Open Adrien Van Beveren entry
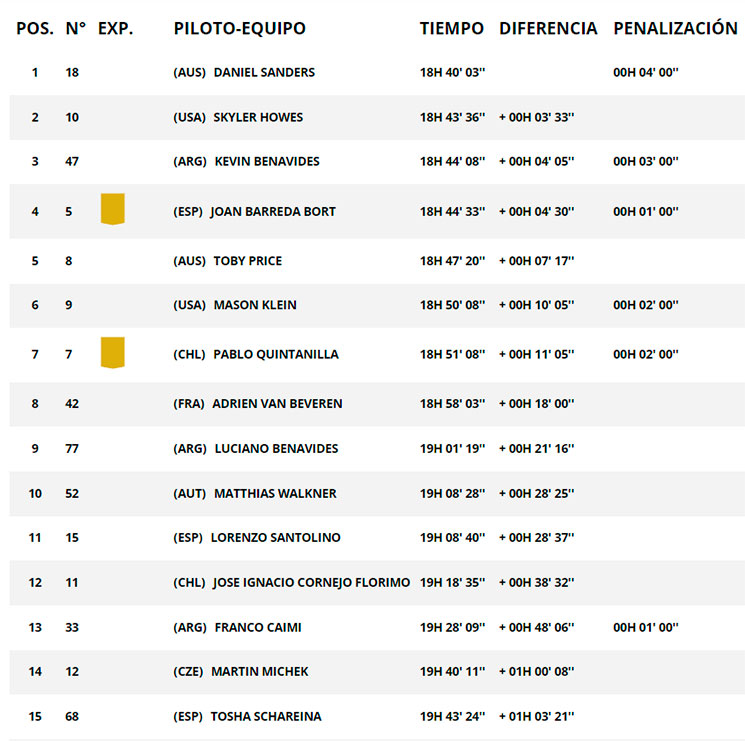Screen dimensions: 745x741 click(x=277, y=404)
